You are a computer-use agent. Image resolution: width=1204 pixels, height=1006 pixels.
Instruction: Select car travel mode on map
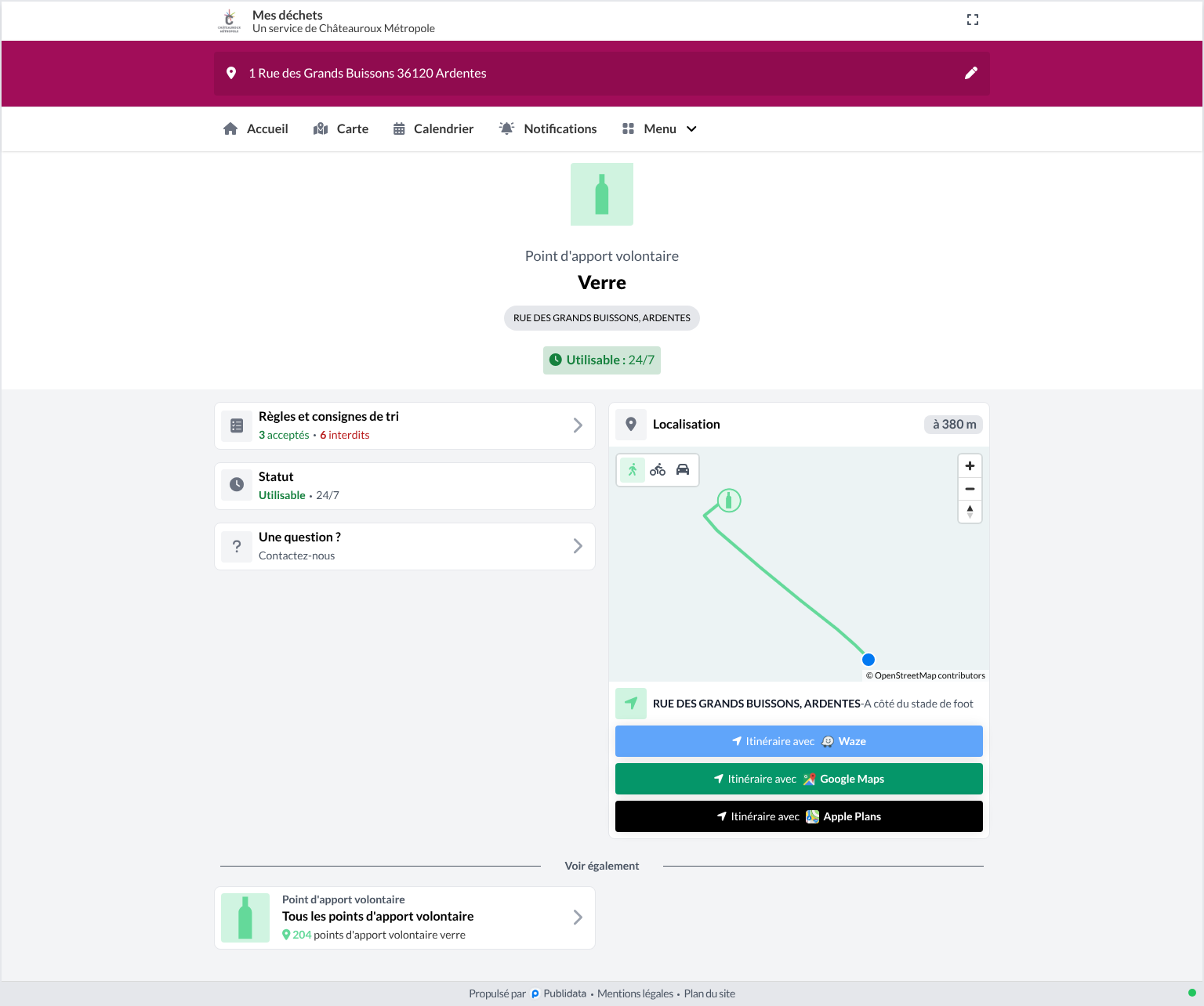click(683, 470)
